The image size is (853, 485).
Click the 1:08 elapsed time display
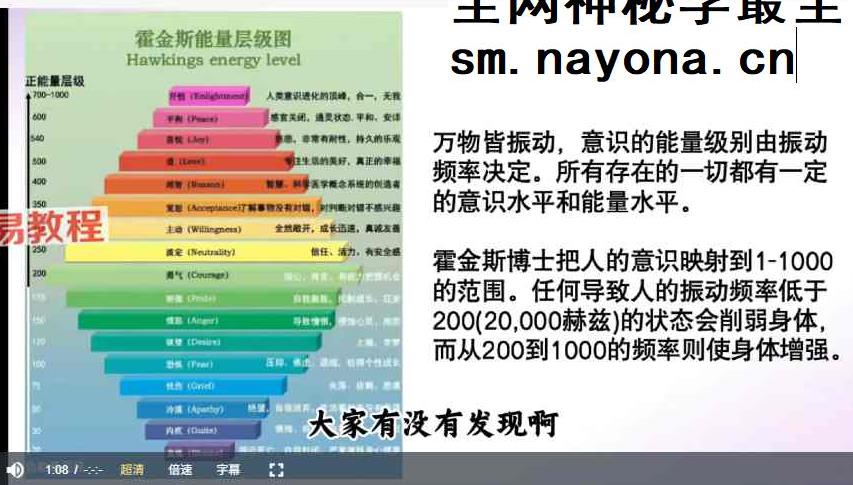(57, 469)
